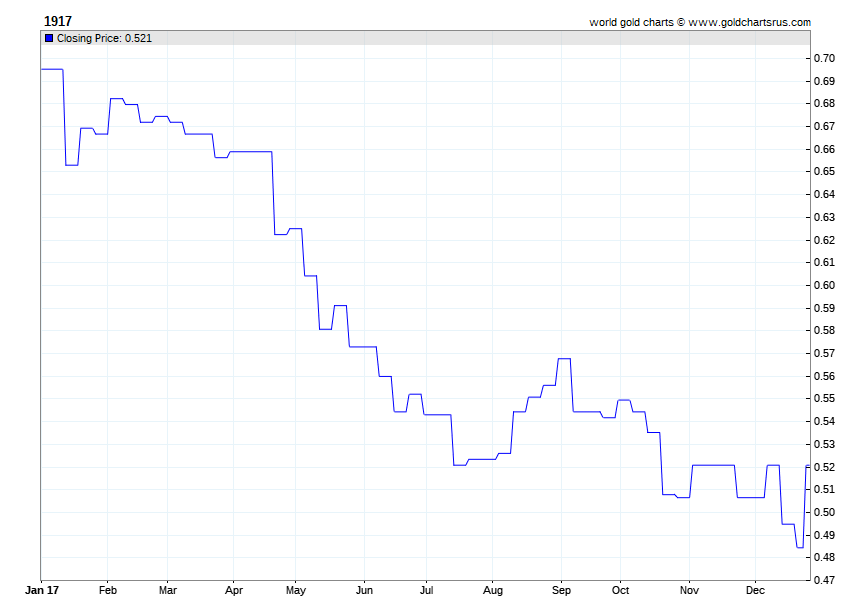The height and width of the screenshot is (616, 850).
Task: Click the 'Aug' x-axis label
Action: point(493,590)
